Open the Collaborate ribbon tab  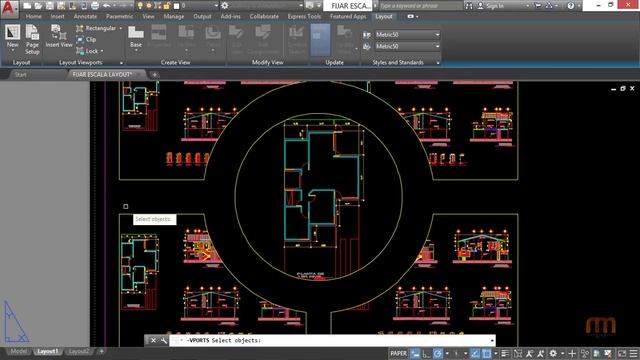[264, 16]
